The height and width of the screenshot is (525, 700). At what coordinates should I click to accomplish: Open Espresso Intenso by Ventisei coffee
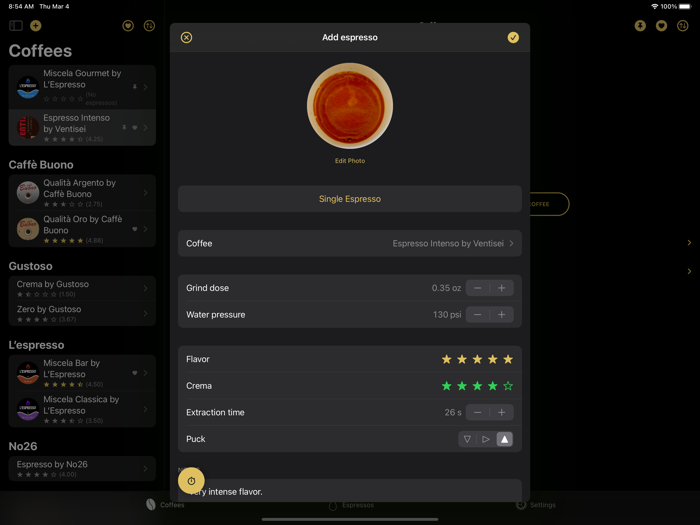(82, 128)
